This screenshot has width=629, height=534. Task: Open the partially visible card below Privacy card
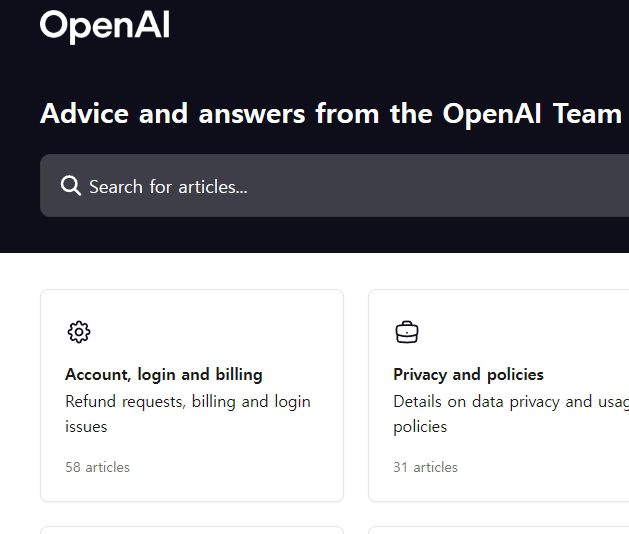(x=499, y=530)
